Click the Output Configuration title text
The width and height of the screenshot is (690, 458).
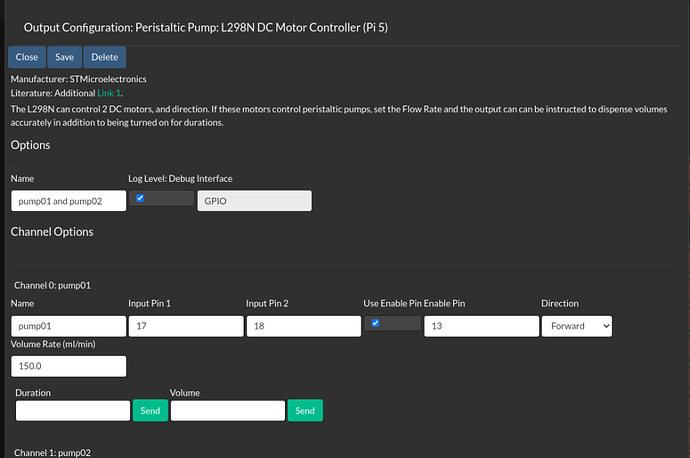(206, 27)
